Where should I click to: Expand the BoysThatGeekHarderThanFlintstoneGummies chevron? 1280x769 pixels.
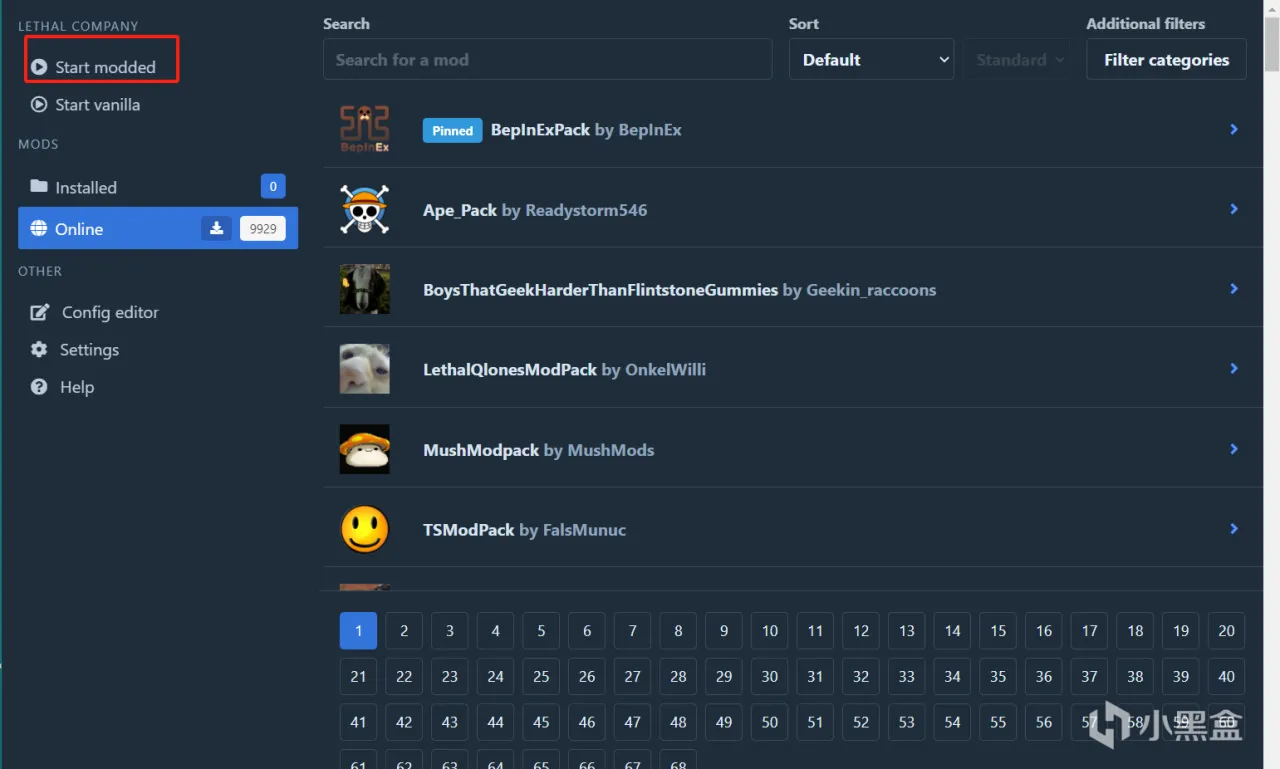[1234, 289]
